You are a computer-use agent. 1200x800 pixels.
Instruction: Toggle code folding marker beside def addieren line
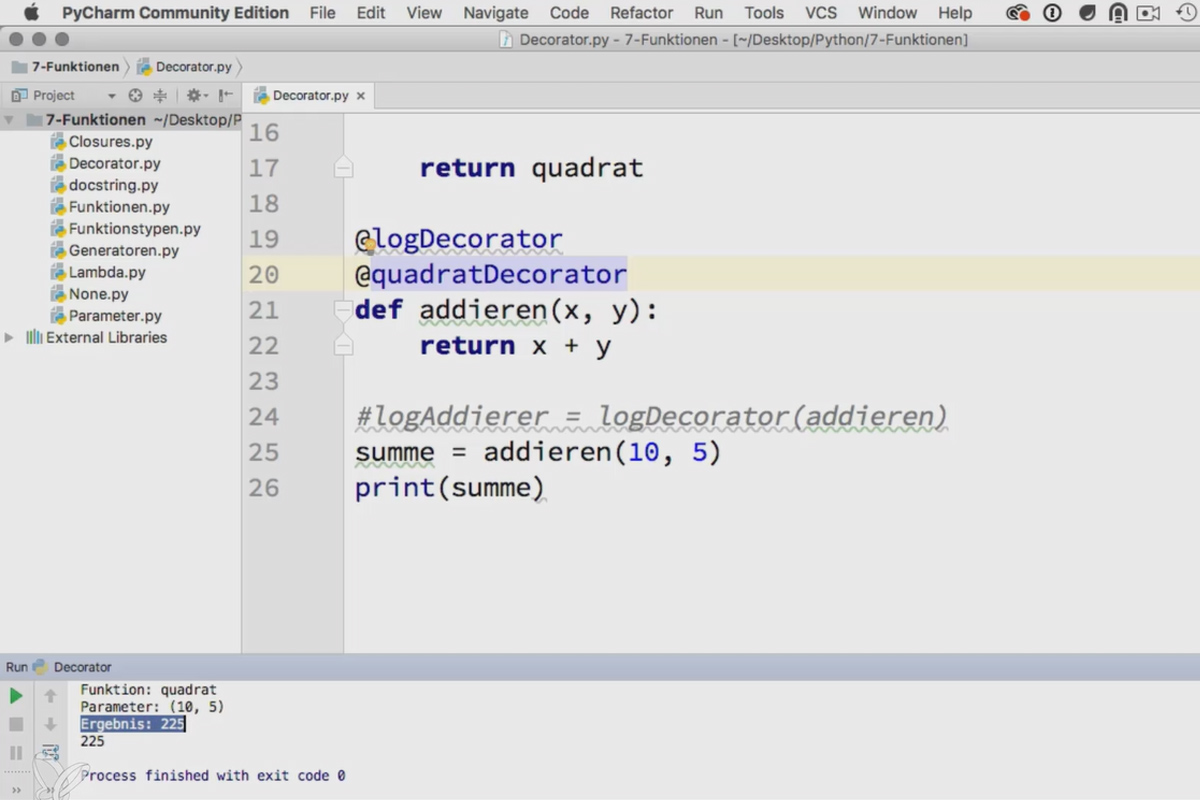point(343,310)
